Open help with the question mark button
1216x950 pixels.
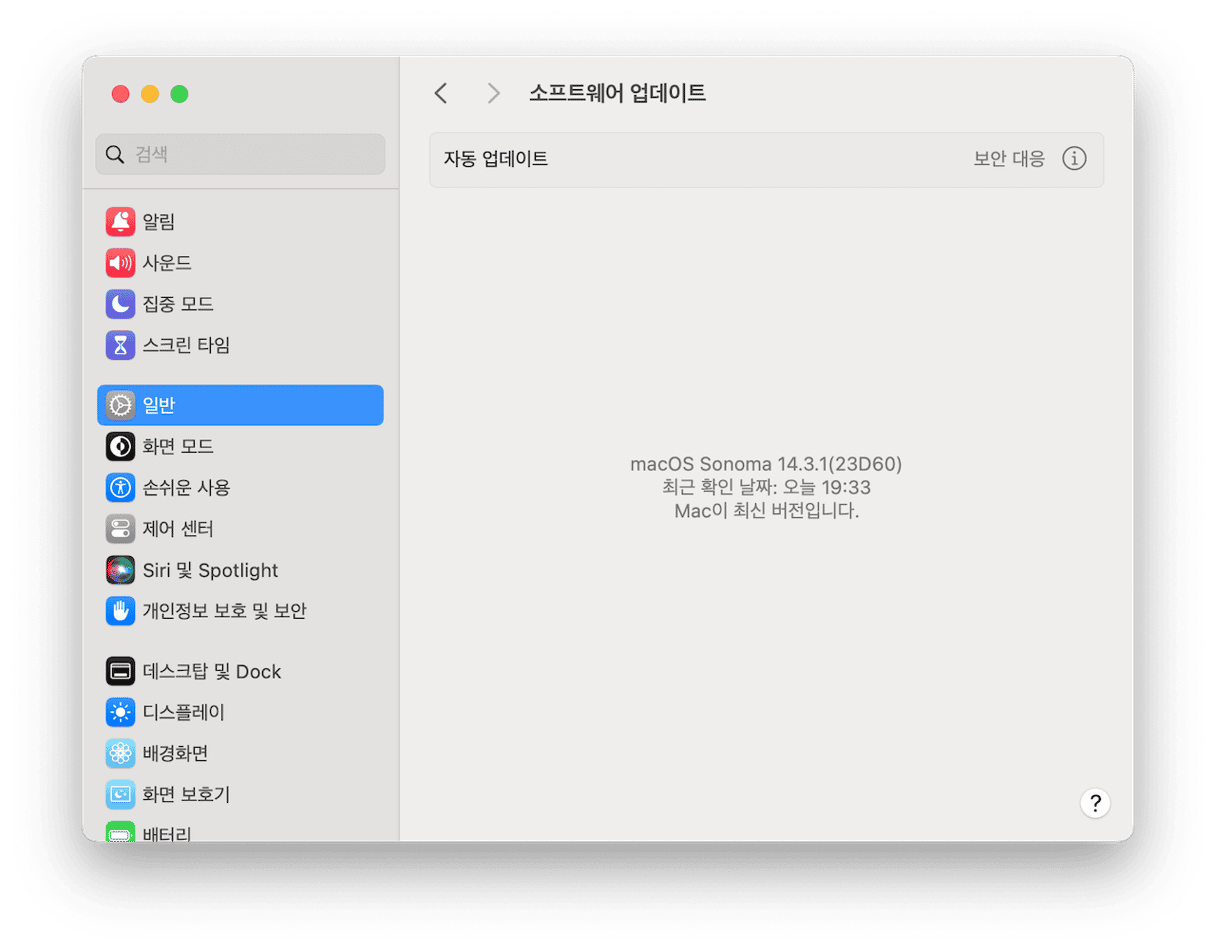[1095, 803]
